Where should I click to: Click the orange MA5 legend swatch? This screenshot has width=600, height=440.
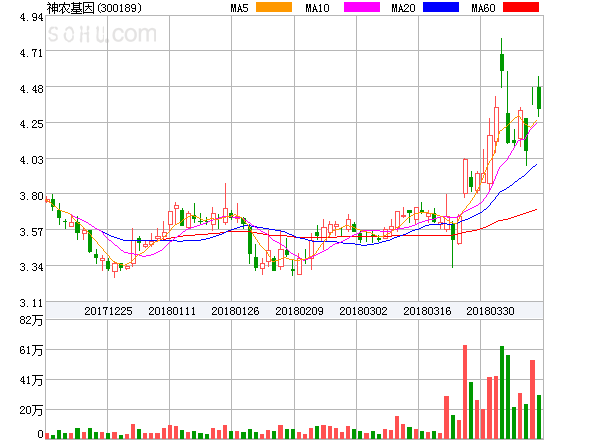274,7
